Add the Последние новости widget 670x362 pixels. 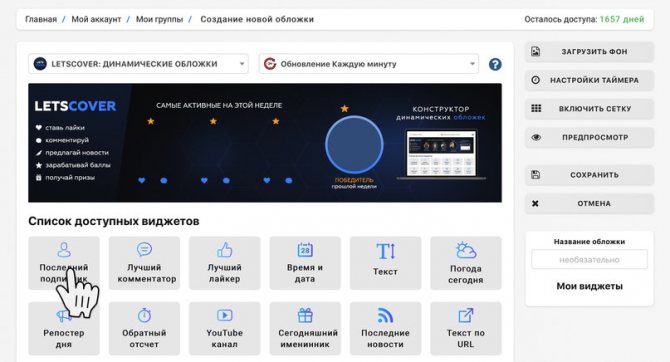click(385, 329)
